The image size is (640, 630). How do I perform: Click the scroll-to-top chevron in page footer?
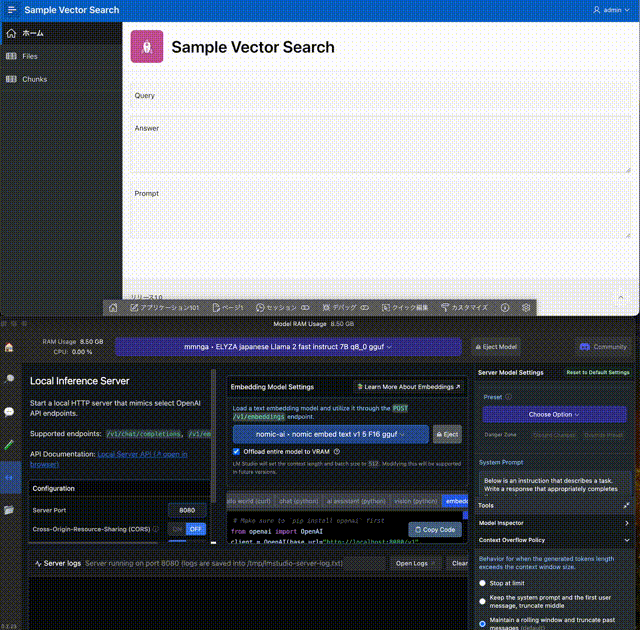click(620, 297)
